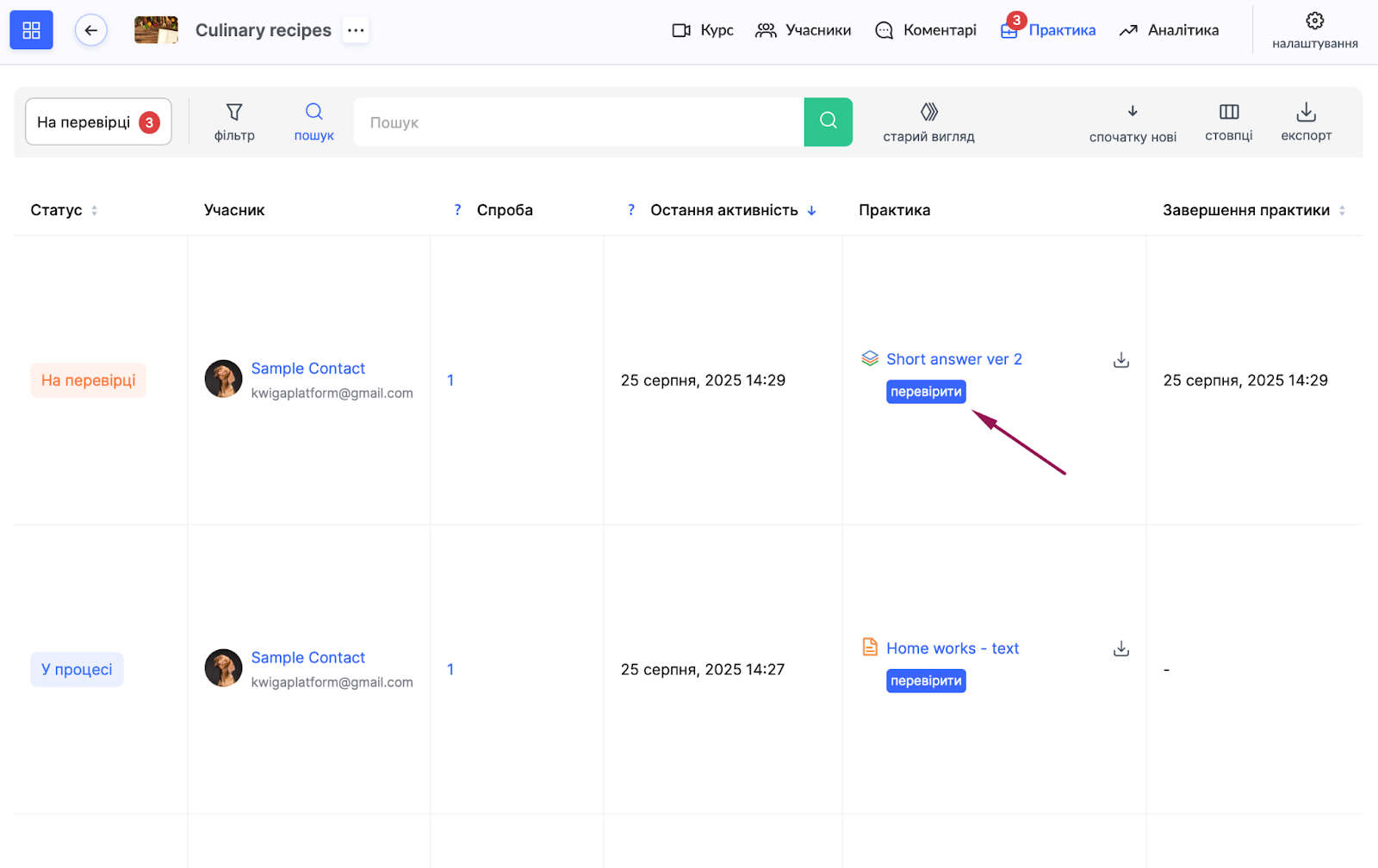Download the Home works - text submission

(1120, 648)
